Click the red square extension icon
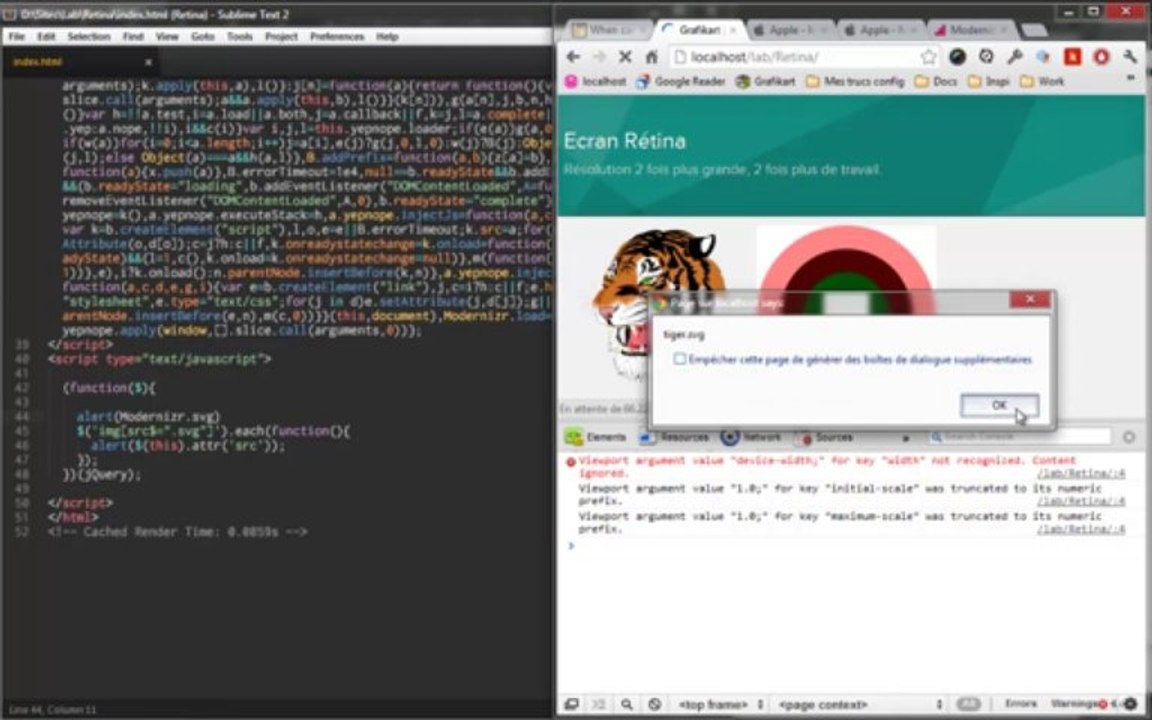Screen dimensions: 1152x720 1073,57
